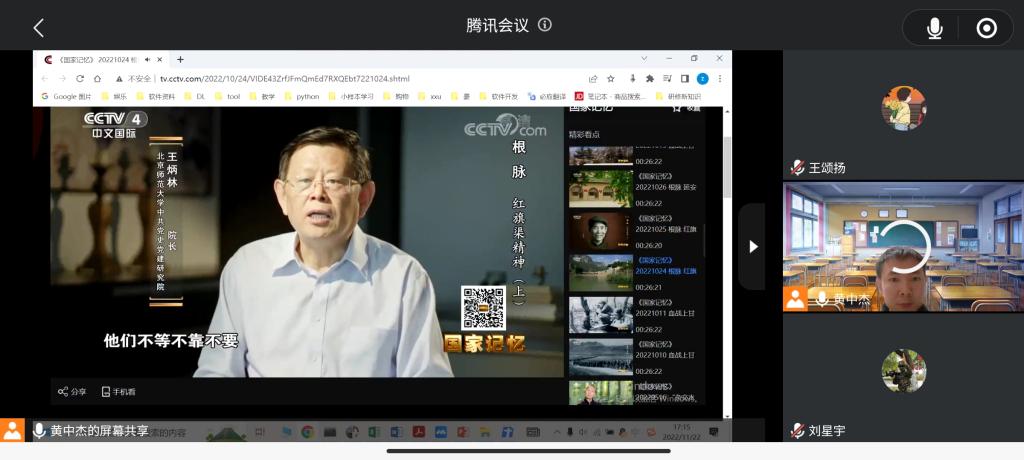This screenshot has width=1024, height=460.
Task: Open the Extensions puzzle icon
Action: tap(650, 78)
